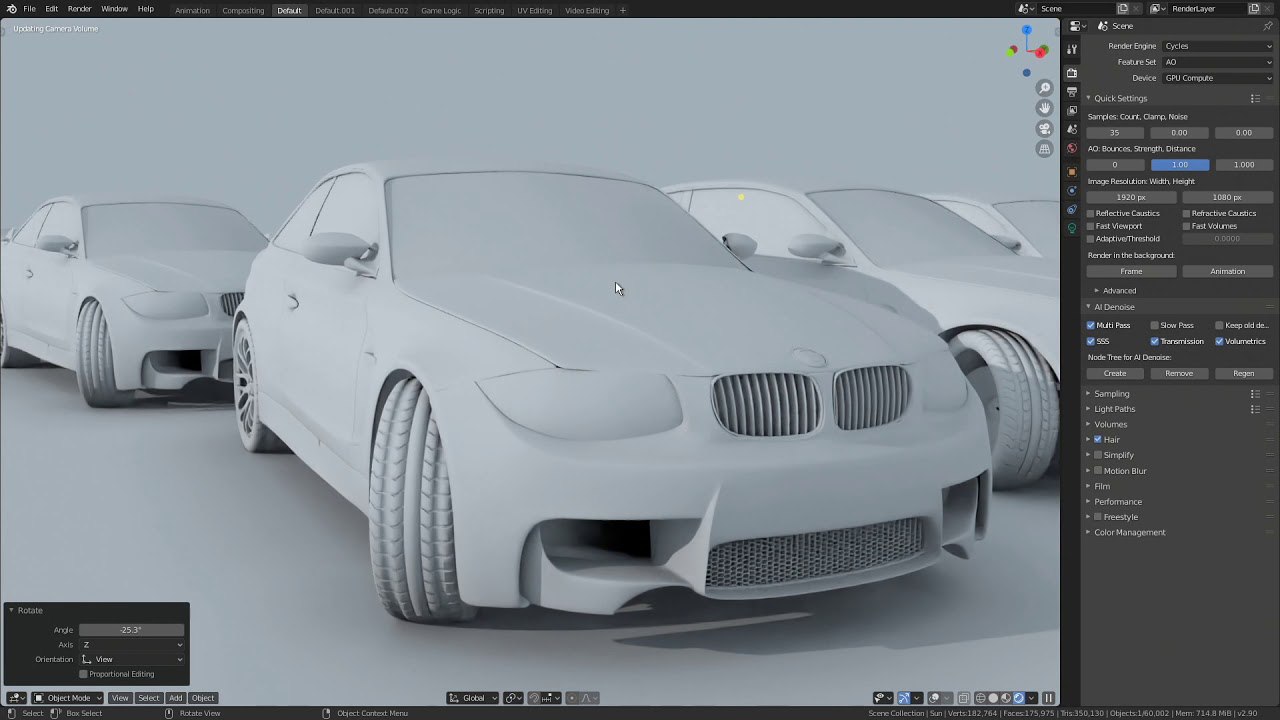Image resolution: width=1280 pixels, height=720 pixels.
Task: Toggle X-ray display icon
Action: click(963, 698)
